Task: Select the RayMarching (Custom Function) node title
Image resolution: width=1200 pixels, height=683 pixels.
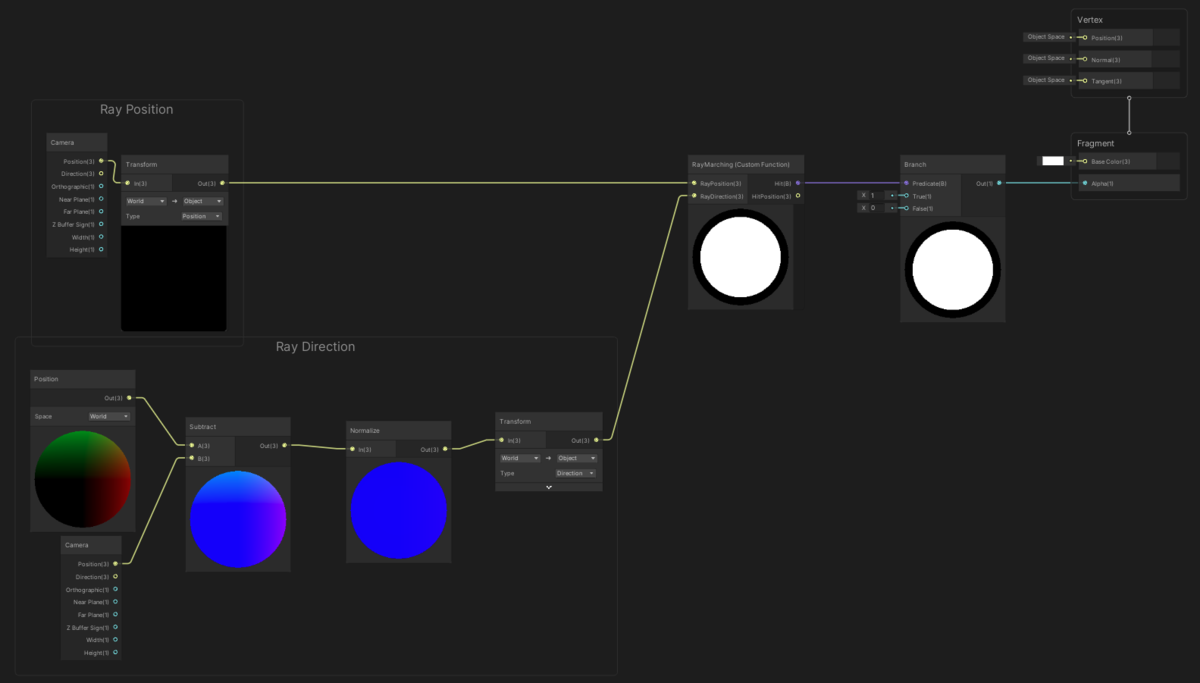Action: coord(740,163)
